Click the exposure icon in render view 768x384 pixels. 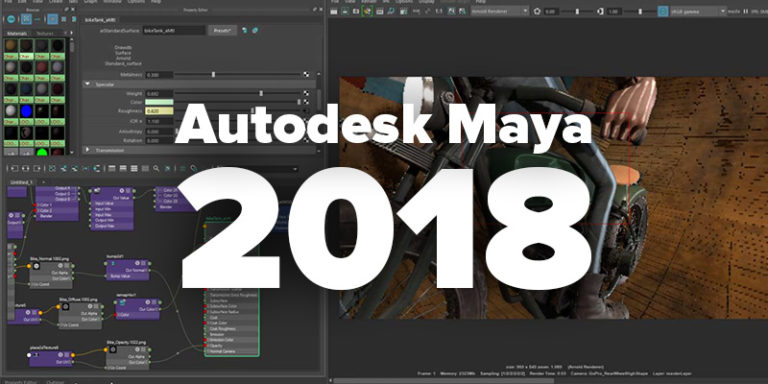click(537, 11)
